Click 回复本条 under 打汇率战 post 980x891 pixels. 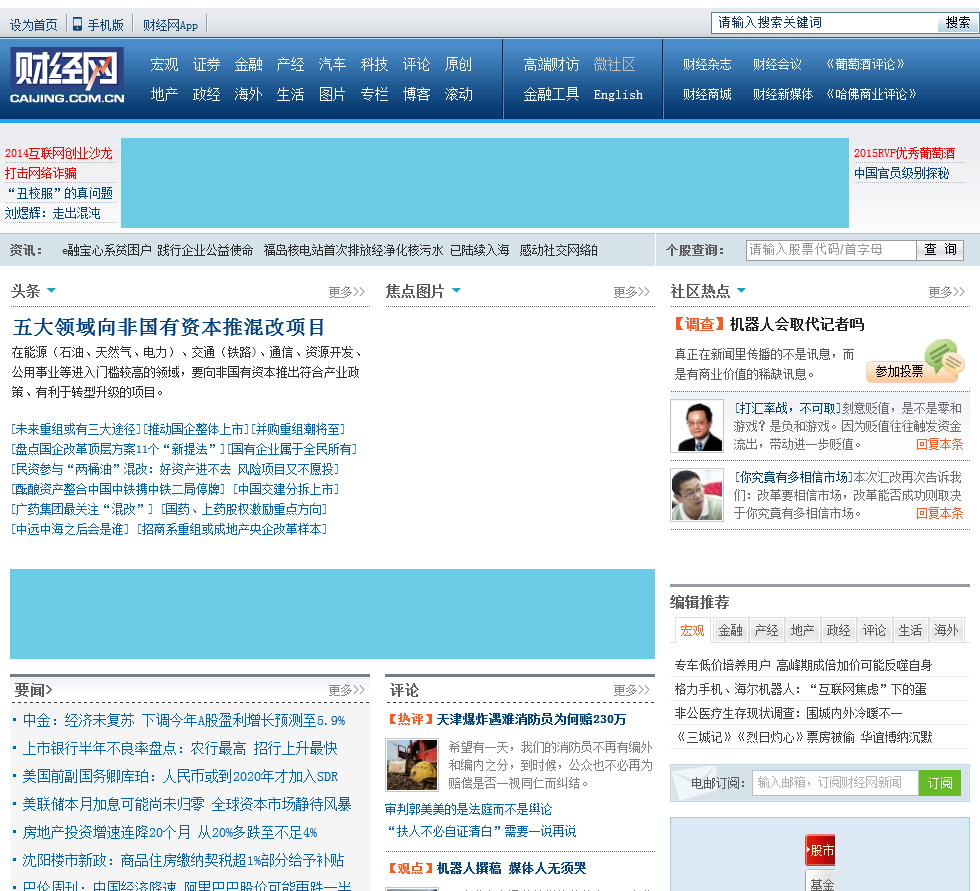[939, 444]
